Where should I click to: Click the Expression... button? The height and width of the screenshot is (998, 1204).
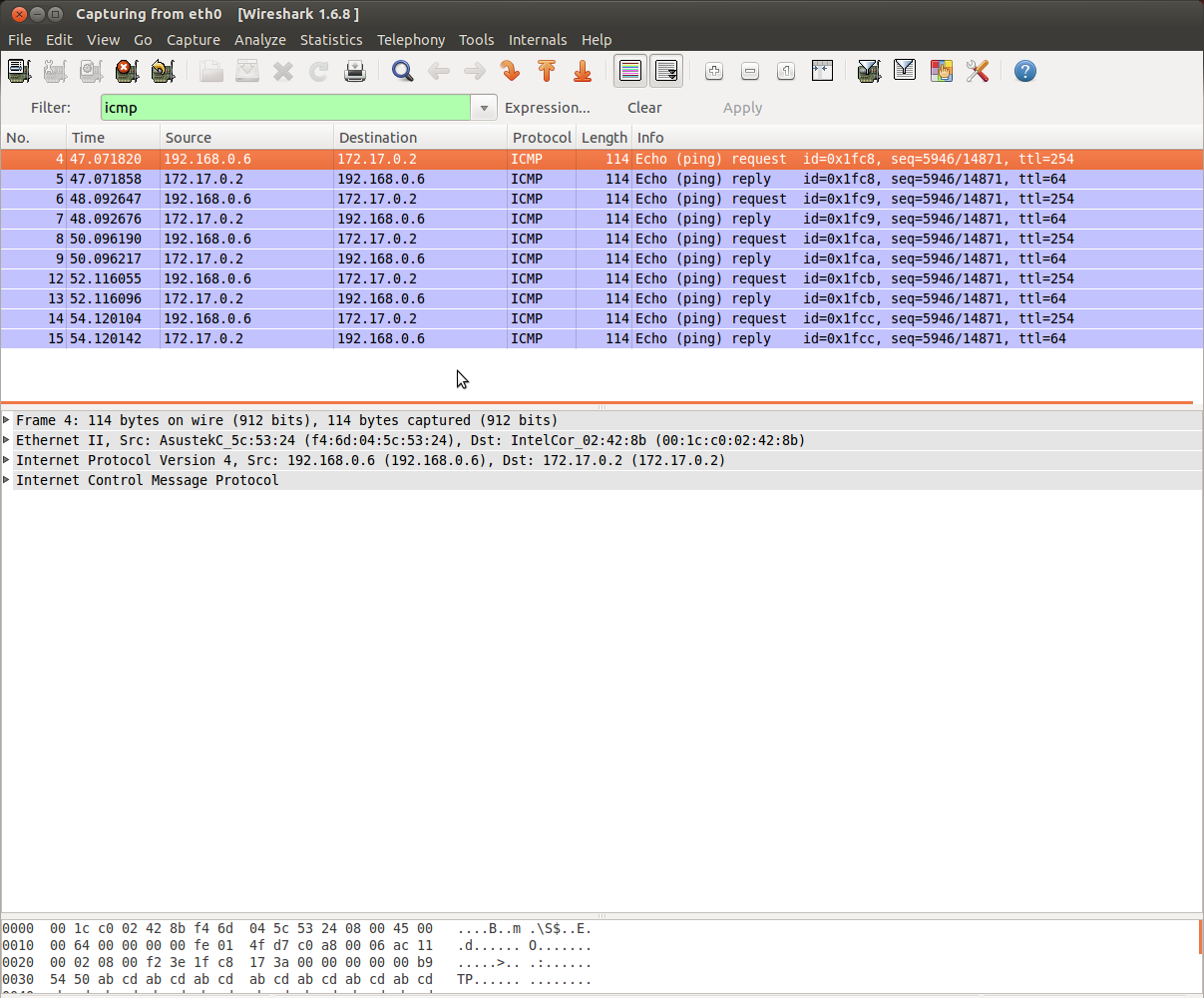pyautogui.click(x=548, y=108)
